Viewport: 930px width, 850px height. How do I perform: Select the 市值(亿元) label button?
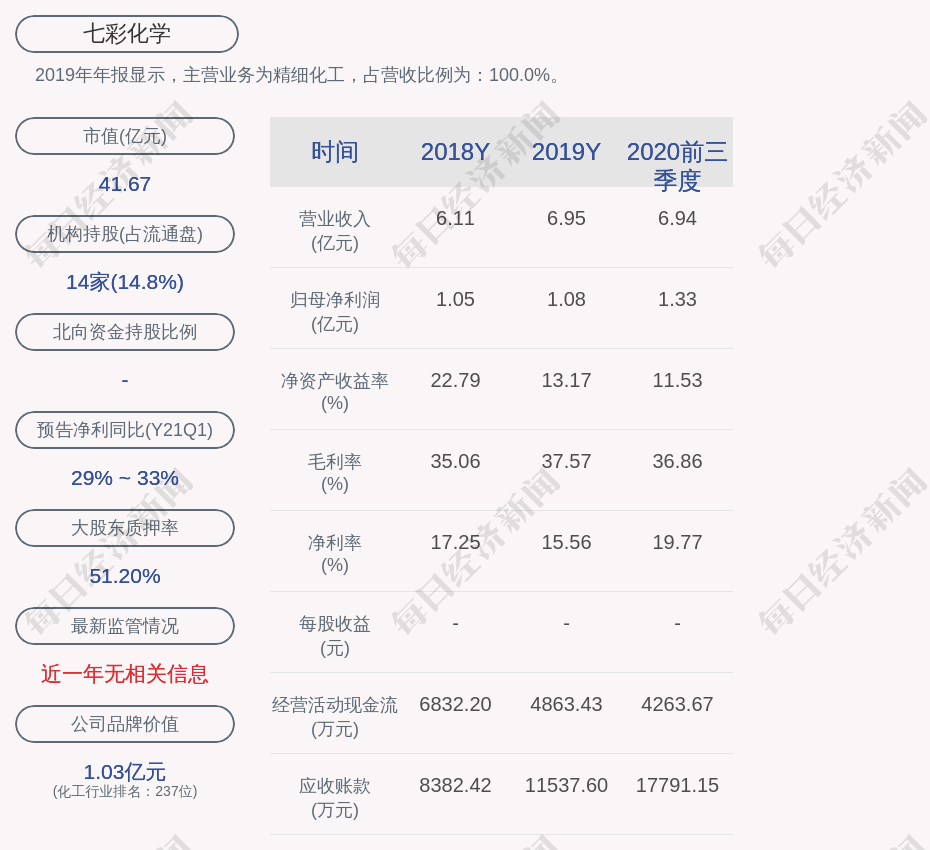click(x=125, y=136)
